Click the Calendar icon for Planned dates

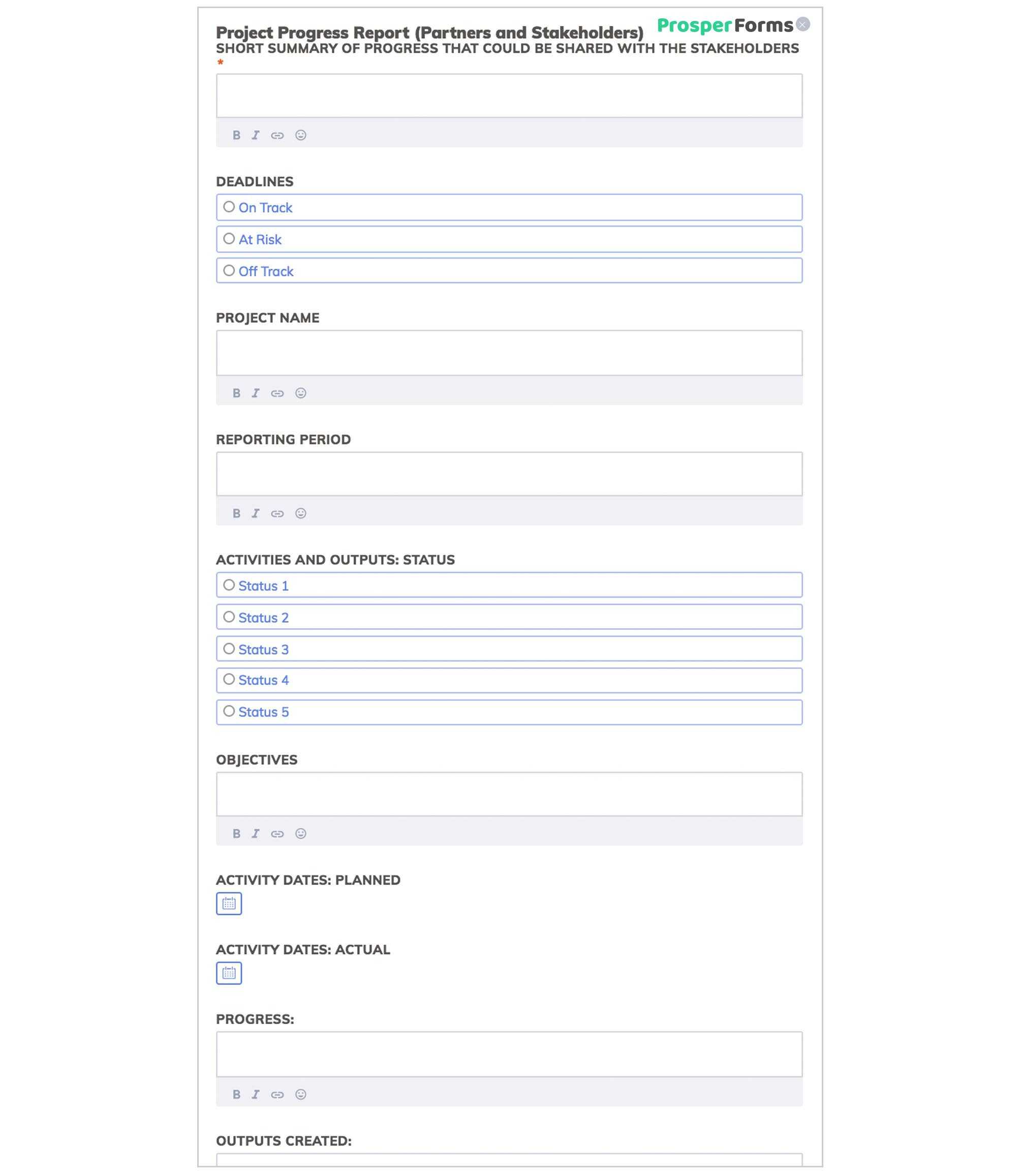pyautogui.click(x=228, y=903)
